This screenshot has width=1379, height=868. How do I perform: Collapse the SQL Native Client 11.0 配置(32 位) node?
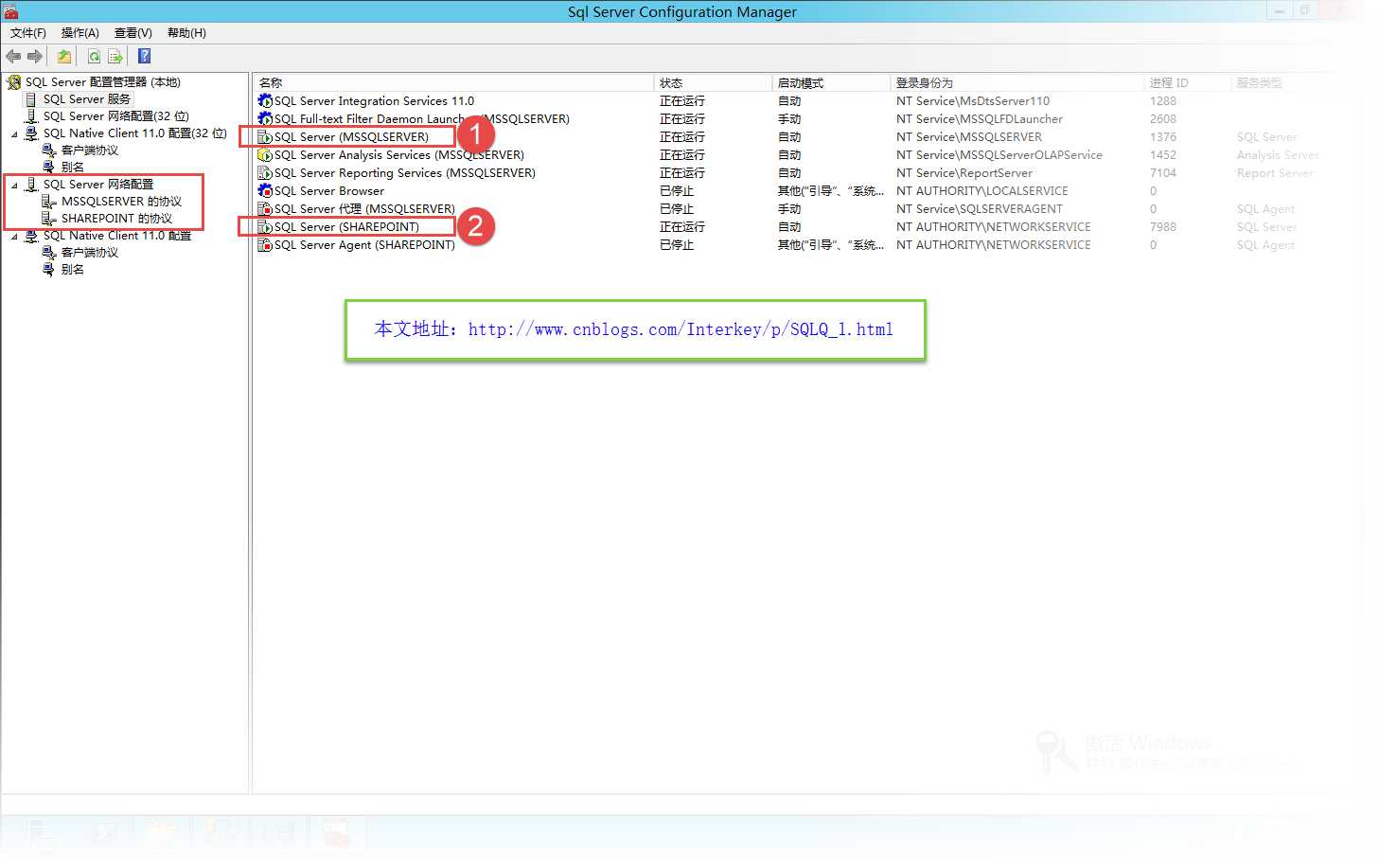(x=14, y=134)
